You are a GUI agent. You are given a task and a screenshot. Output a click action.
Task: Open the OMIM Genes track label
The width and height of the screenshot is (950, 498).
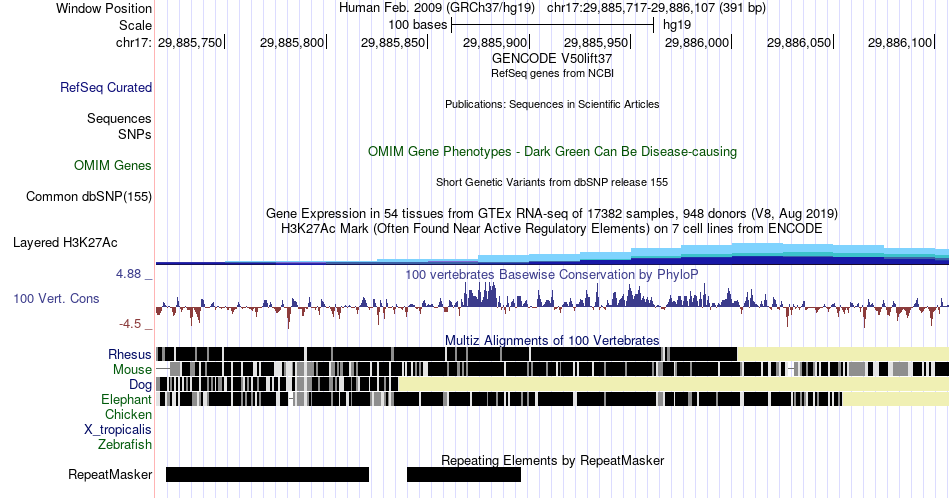pos(112,165)
